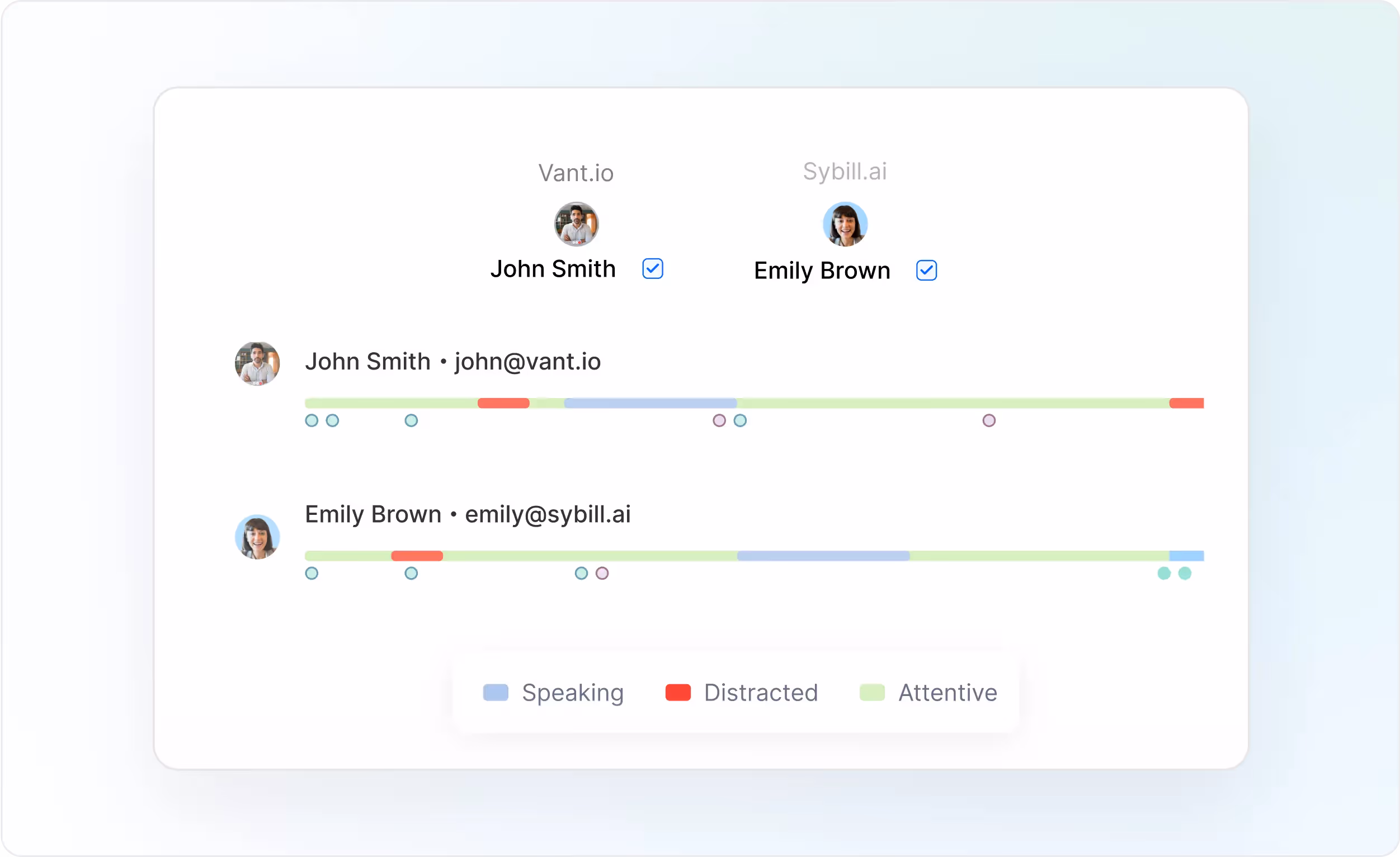Select the first teal marker on John's timeline
This screenshot has width=1400, height=857.
(312, 421)
